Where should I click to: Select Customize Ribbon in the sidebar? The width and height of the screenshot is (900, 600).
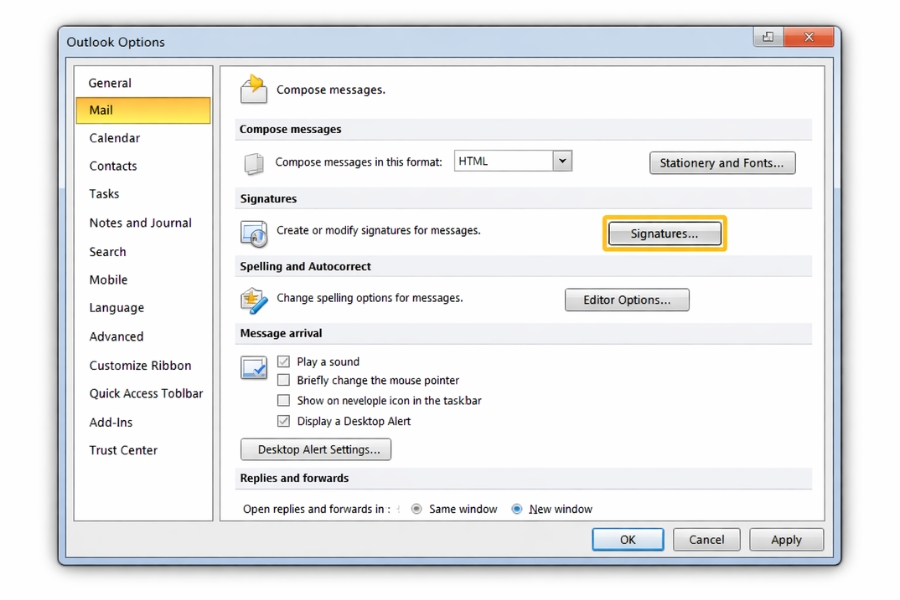pyautogui.click(x=140, y=366)
